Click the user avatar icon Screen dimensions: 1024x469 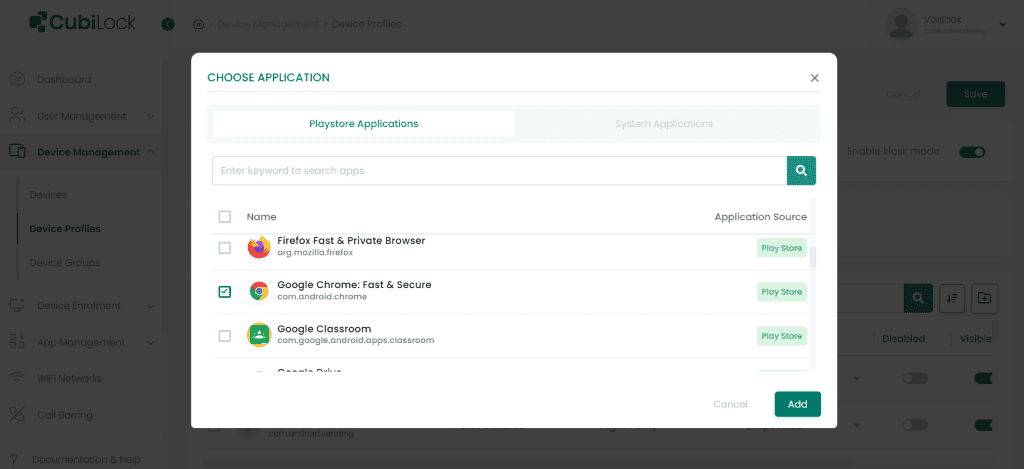point(901,24)
